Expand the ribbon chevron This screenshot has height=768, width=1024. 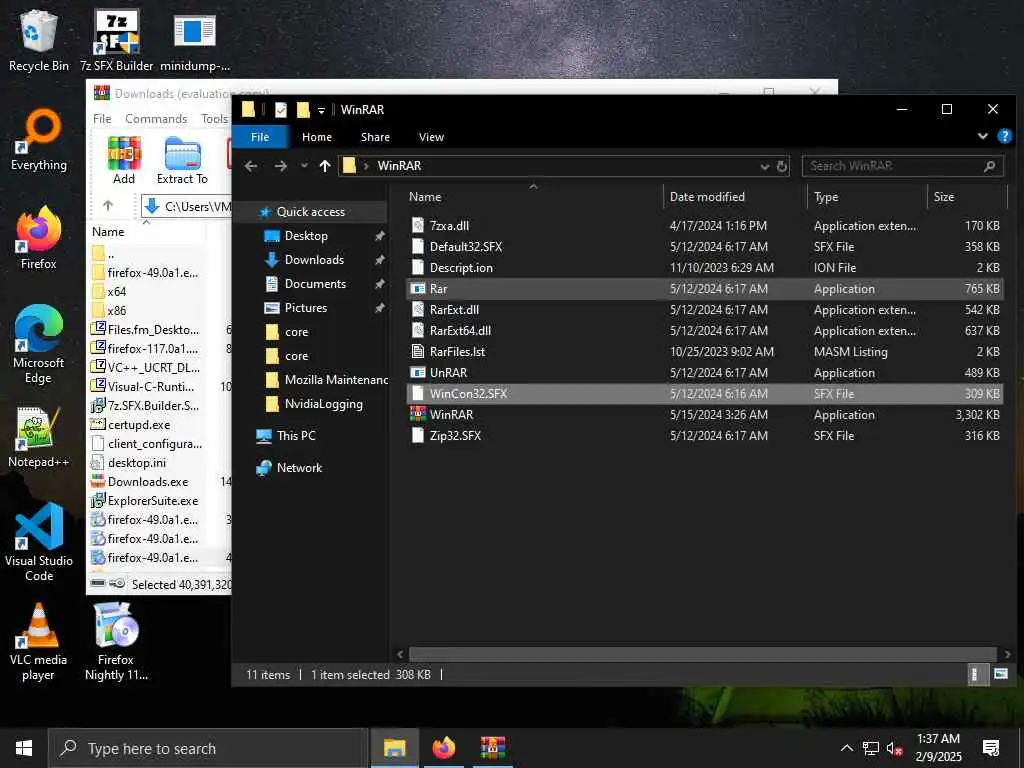click(x=982, y=136)
